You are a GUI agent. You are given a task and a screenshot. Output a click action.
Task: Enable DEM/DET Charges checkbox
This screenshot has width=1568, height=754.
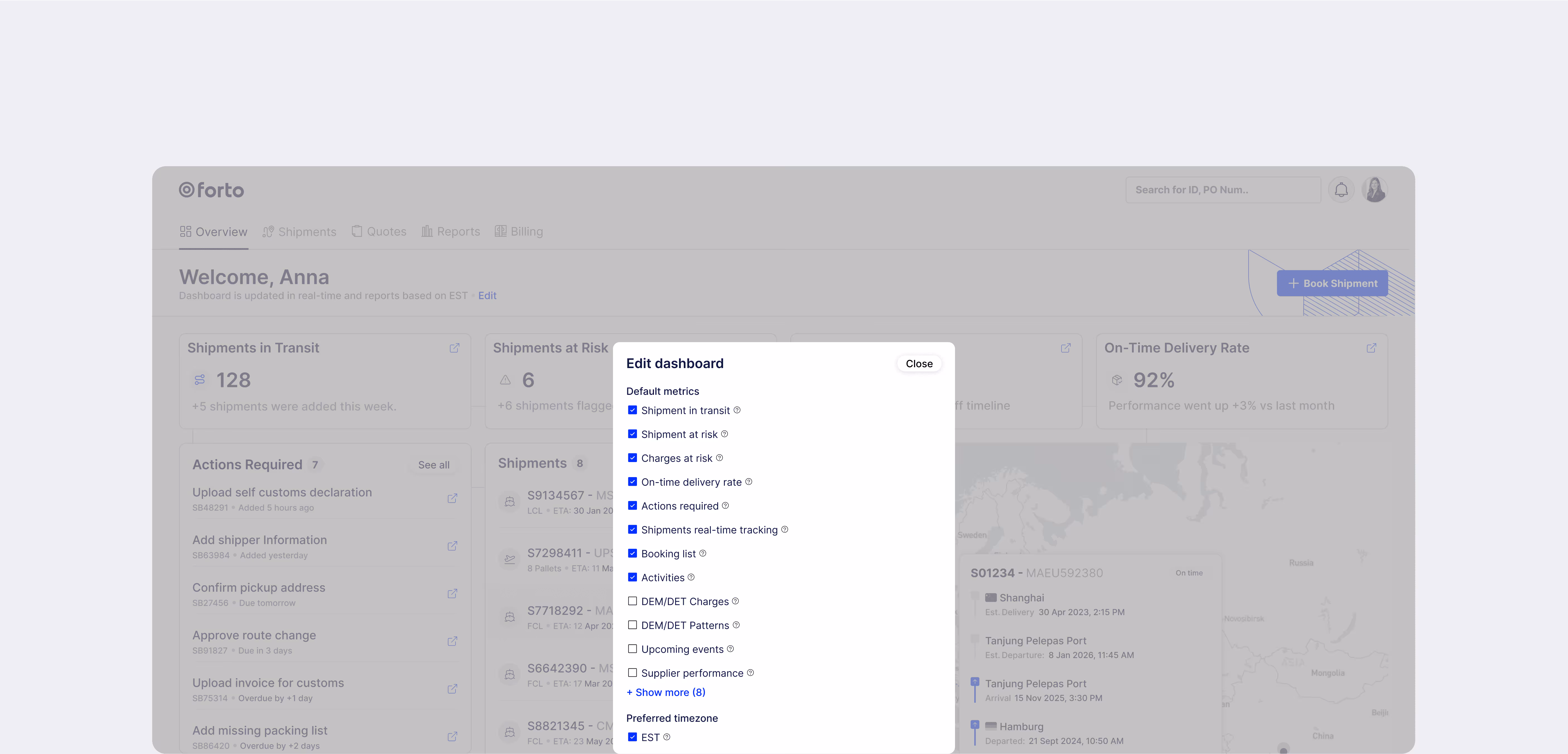[x=632, y=601]
